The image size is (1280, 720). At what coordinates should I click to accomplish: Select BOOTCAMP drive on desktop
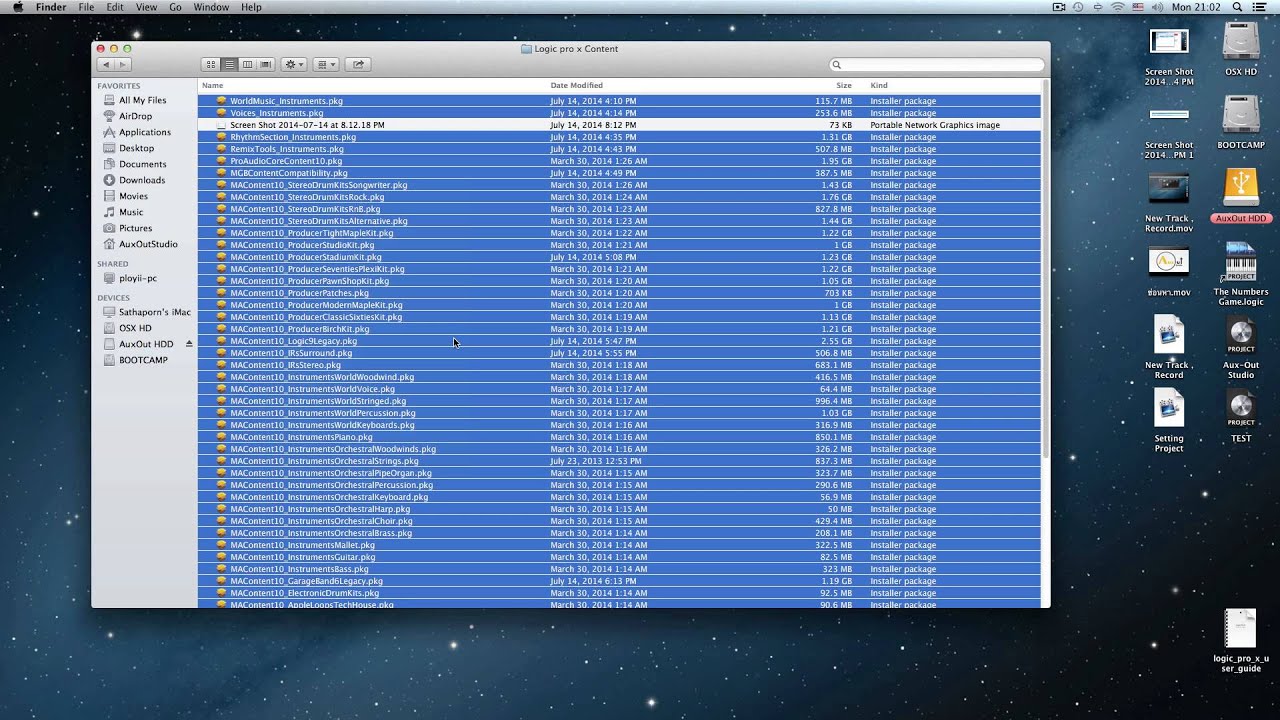[x=1241, y=122]
